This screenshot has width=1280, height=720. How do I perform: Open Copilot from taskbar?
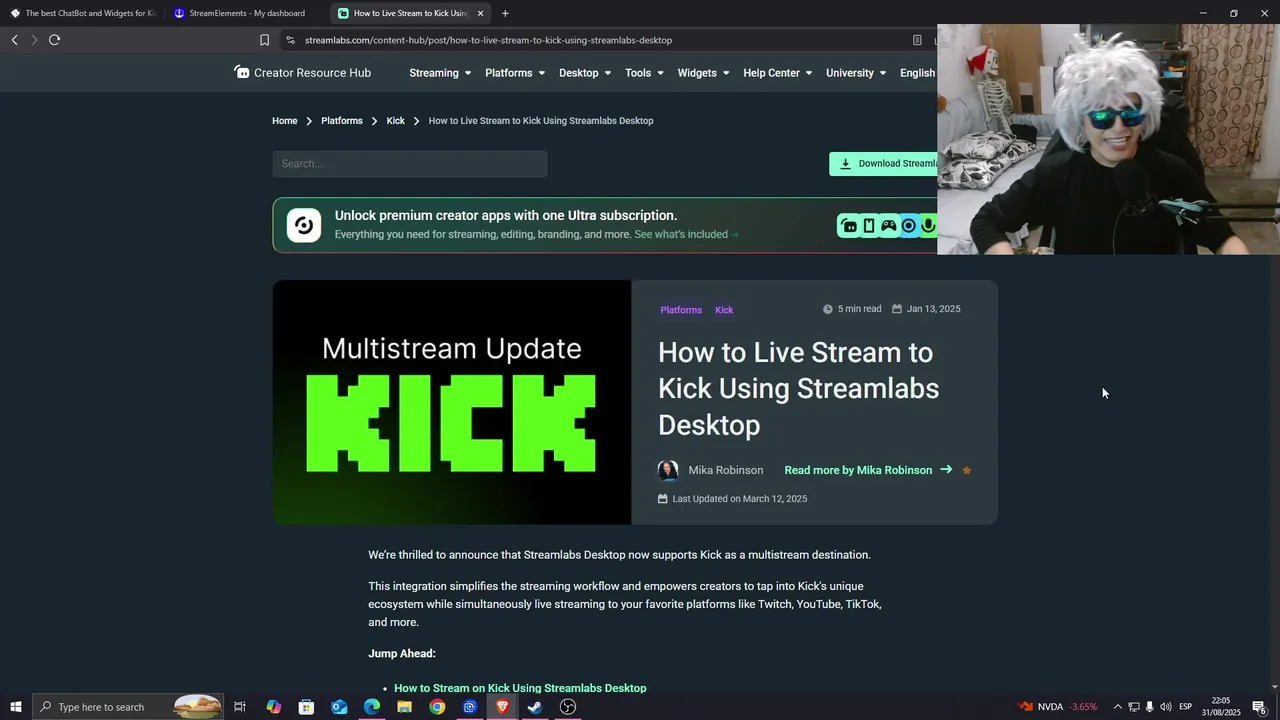[274, 707]
